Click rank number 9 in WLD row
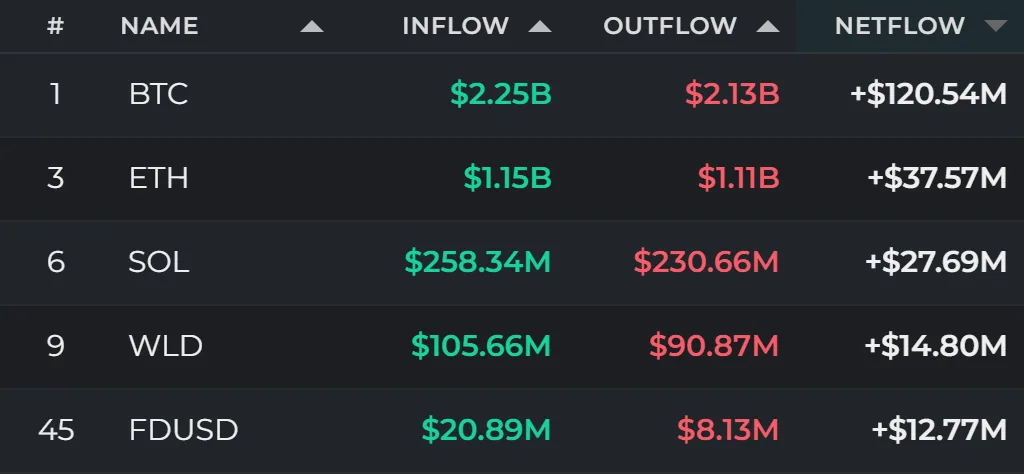The image size is (1024, 474). (56, 345)
